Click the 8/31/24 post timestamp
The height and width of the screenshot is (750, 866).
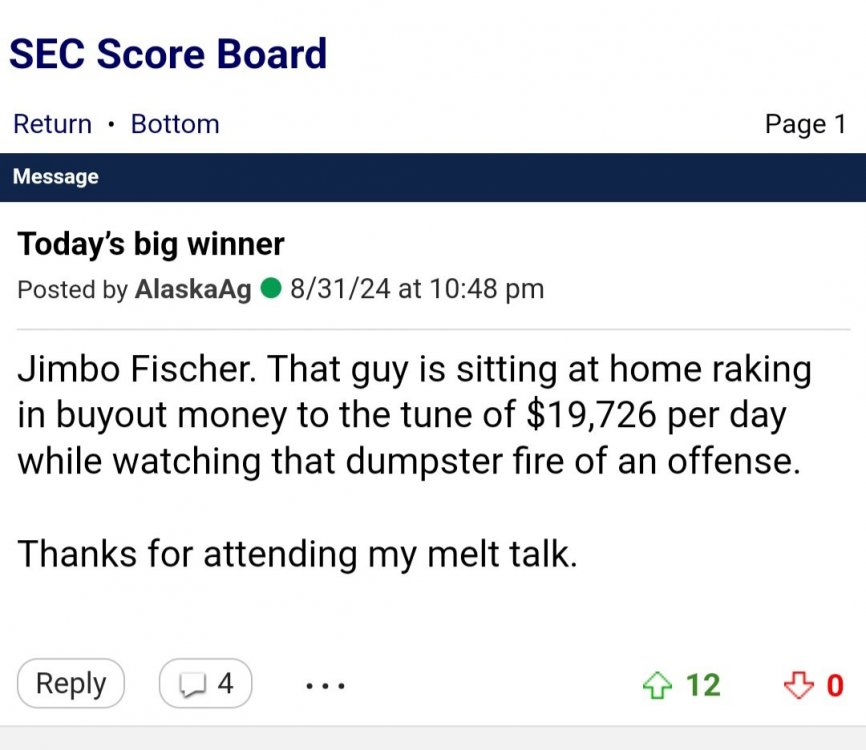416,290
